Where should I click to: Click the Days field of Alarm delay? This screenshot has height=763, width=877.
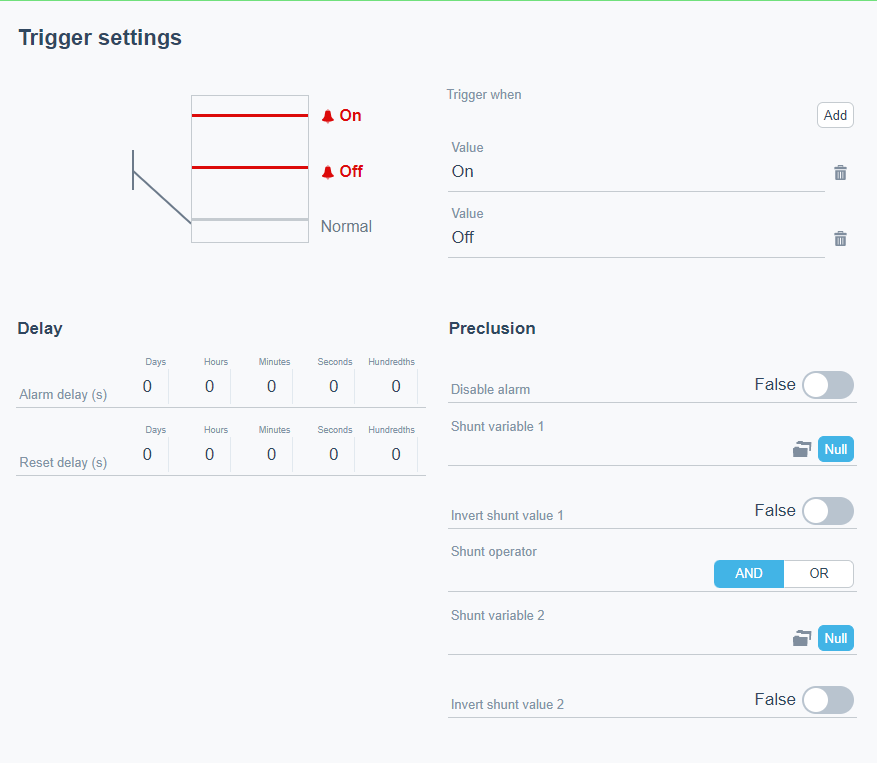147,386
